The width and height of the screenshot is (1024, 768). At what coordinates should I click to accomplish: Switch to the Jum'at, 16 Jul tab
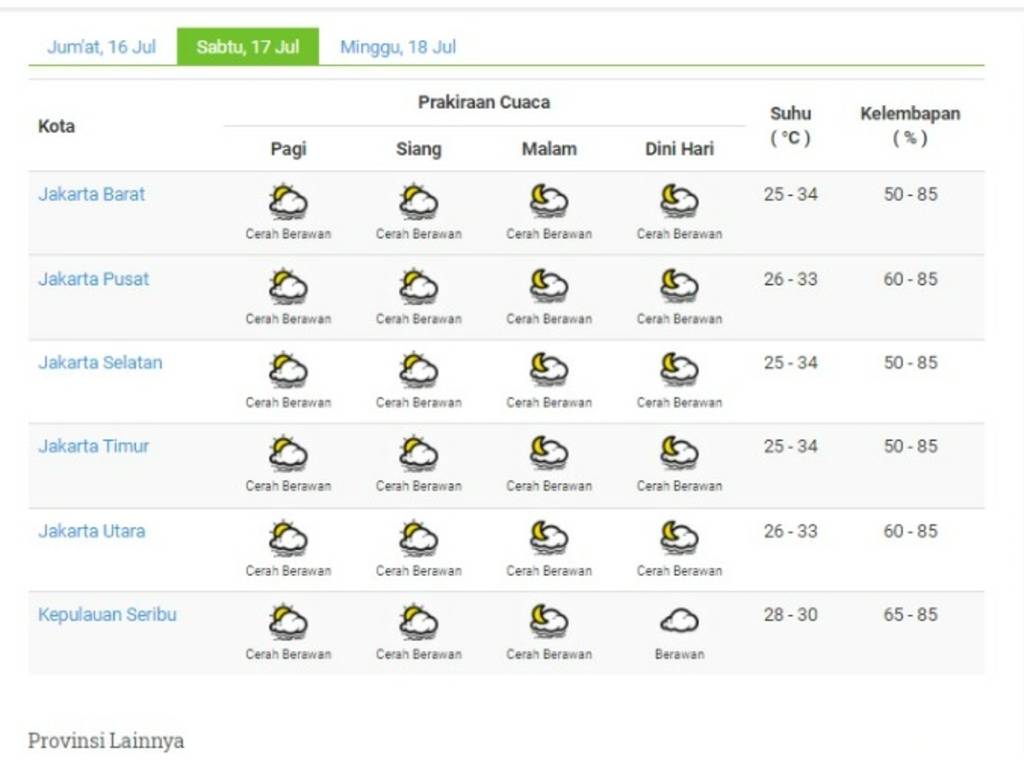tap(101, 47)
